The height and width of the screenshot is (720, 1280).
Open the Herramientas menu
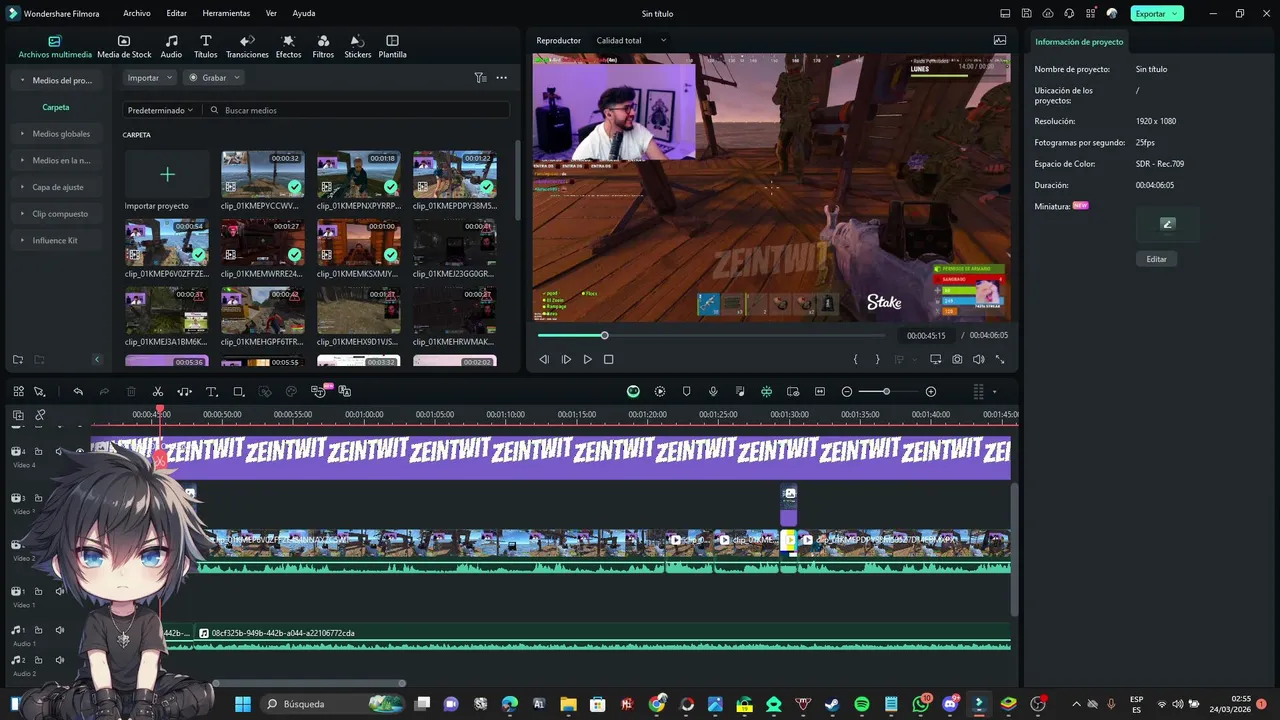pos(226,13)
